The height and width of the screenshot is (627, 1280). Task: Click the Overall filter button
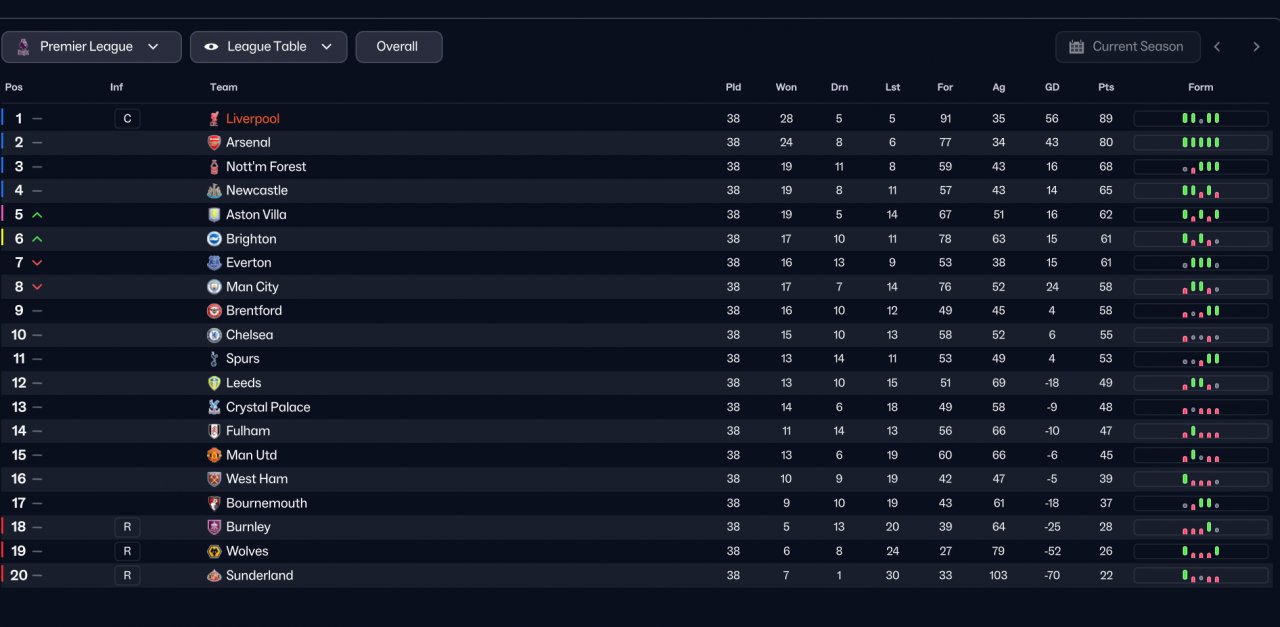tap(399, 47)
